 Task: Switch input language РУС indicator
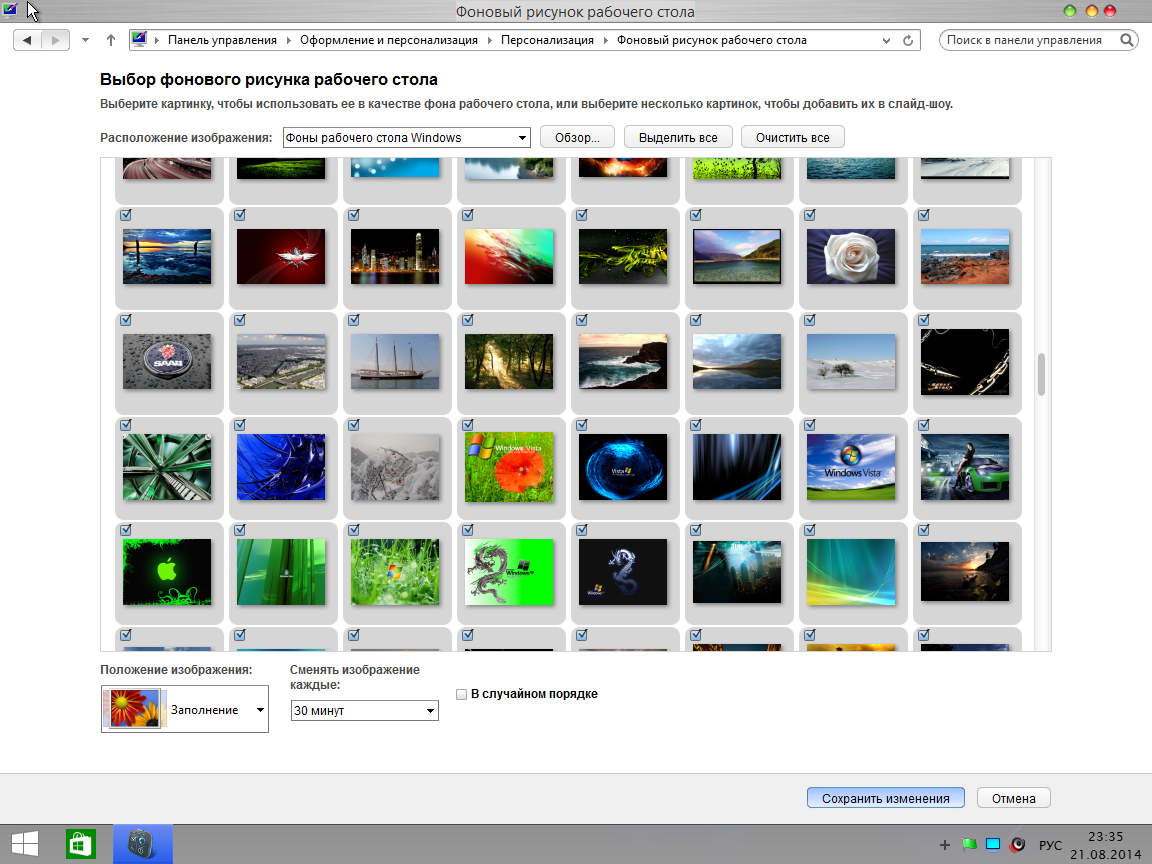(x=1050, y=846)
